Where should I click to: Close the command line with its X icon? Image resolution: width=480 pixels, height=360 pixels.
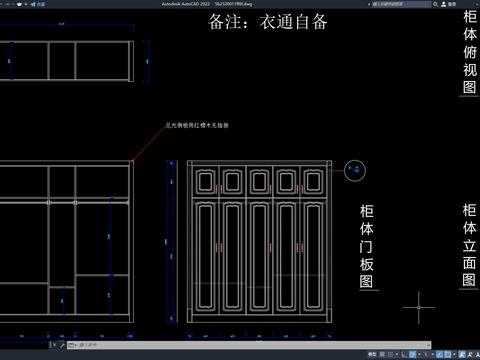click(54, 345)
